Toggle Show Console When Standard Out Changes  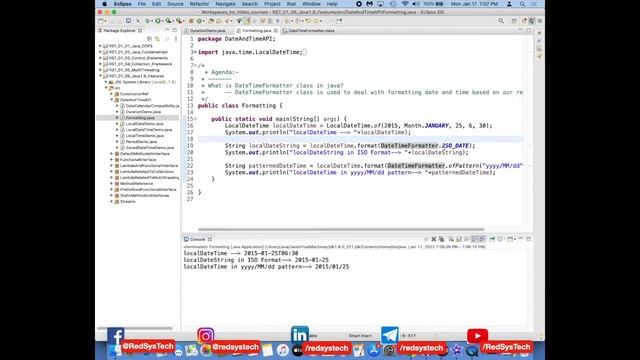pos(474,239)
